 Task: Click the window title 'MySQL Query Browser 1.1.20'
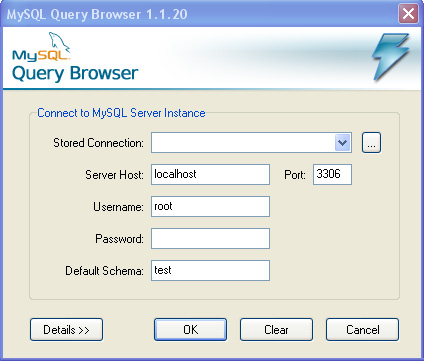pyautogui.click(x=97, y=14)
